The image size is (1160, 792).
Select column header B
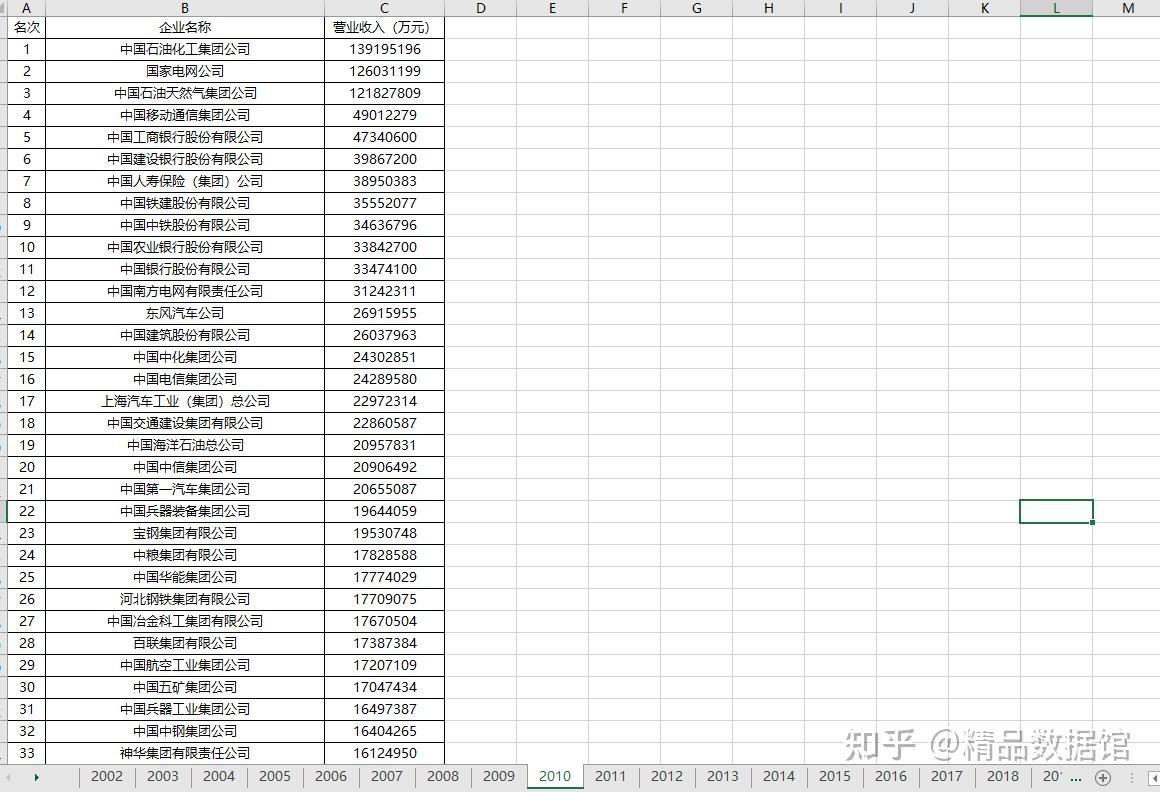(185, 8)
